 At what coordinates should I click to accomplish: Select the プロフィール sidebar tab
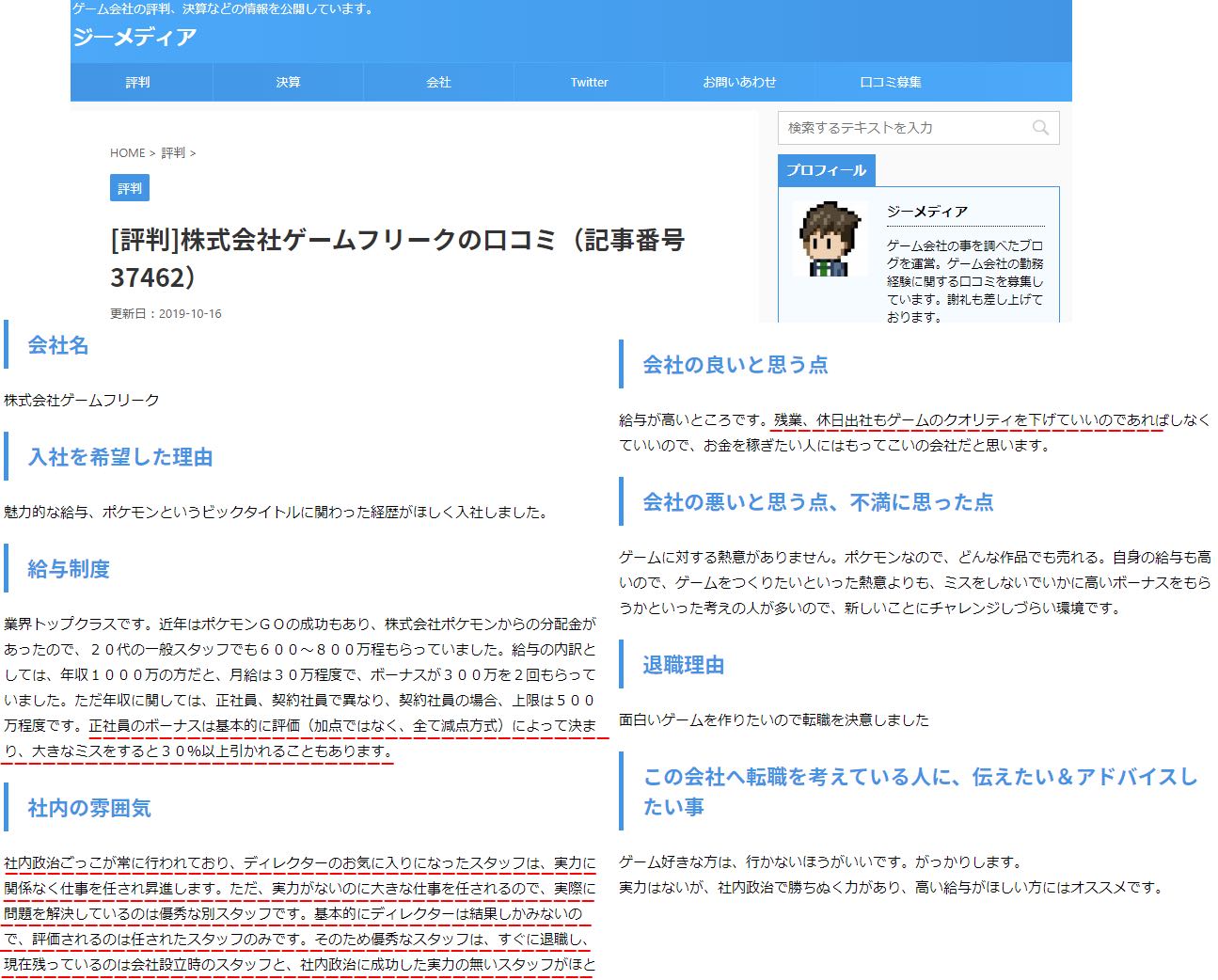[826, 170]
